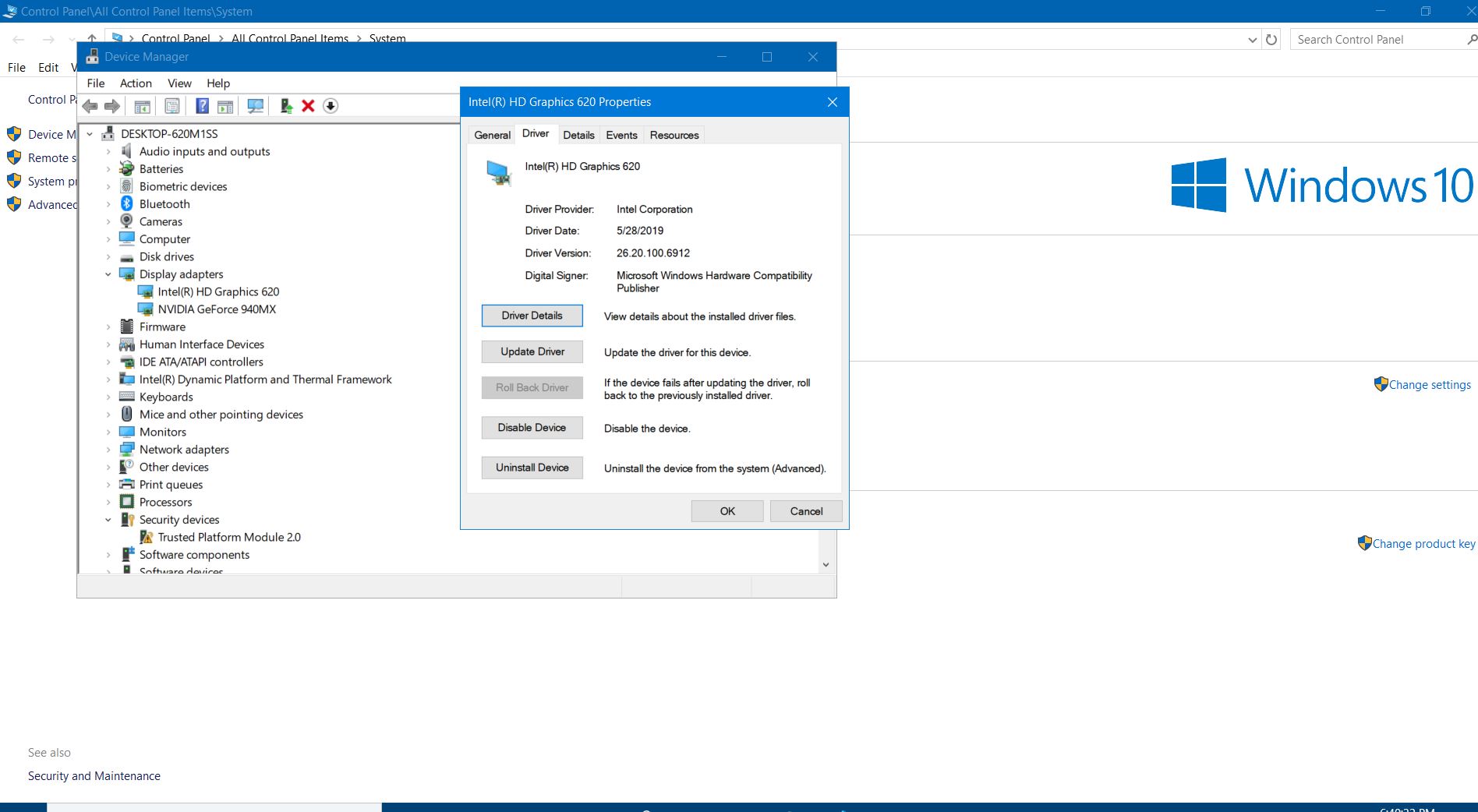The height and width of the screenshot is (812, 1478).
Task: Click the search magnifier in Control Panel
Action: point(1472,39)
